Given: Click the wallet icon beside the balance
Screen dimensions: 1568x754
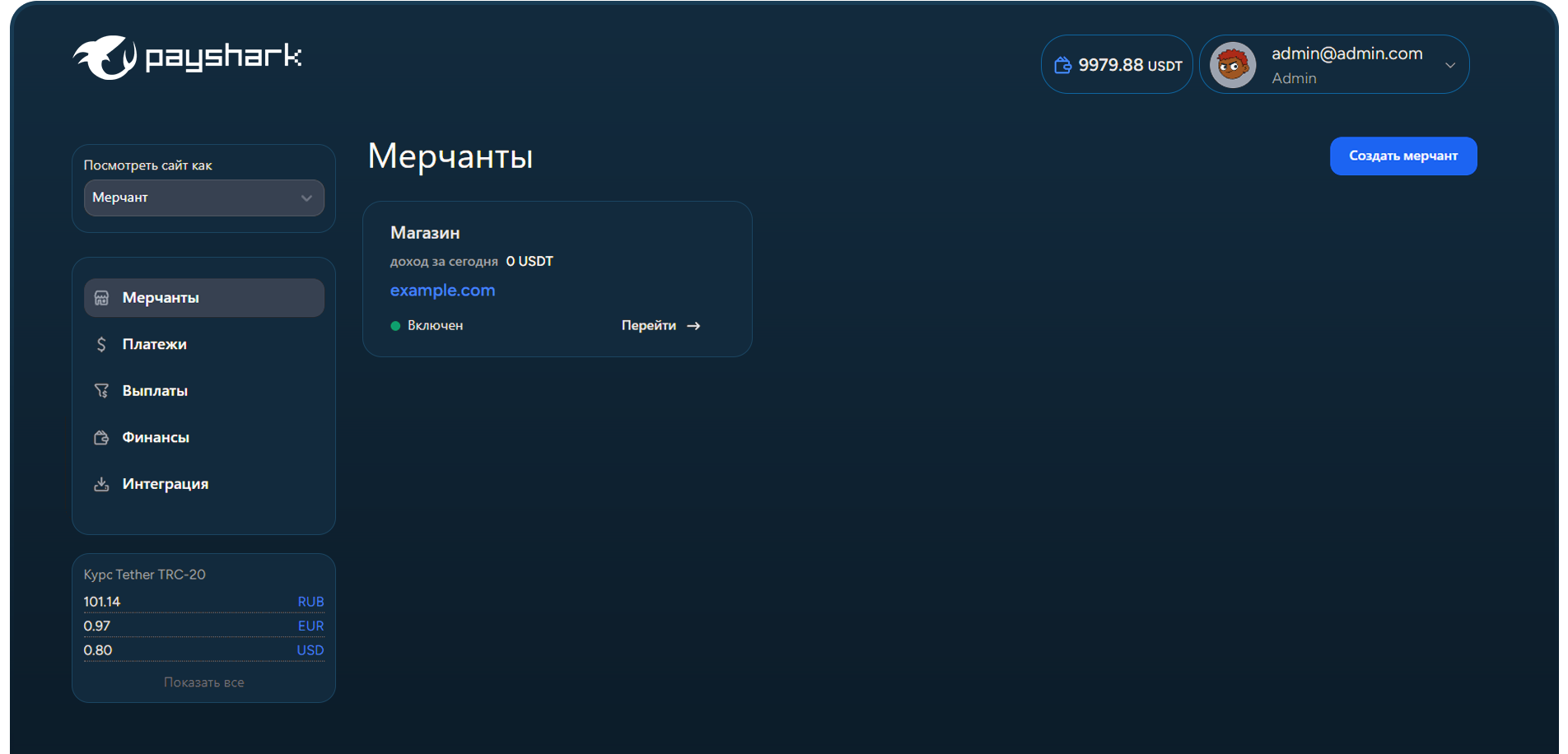Looking at the screenshot, I should pyautogui.click(x=1062, y=65).
